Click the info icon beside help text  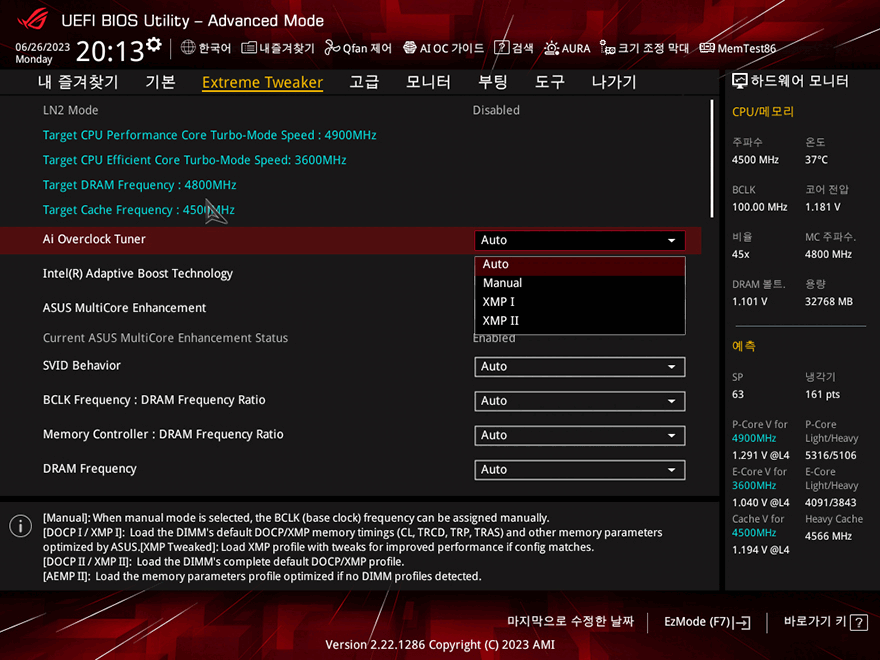pyautogui.click(x=21, y=526)
